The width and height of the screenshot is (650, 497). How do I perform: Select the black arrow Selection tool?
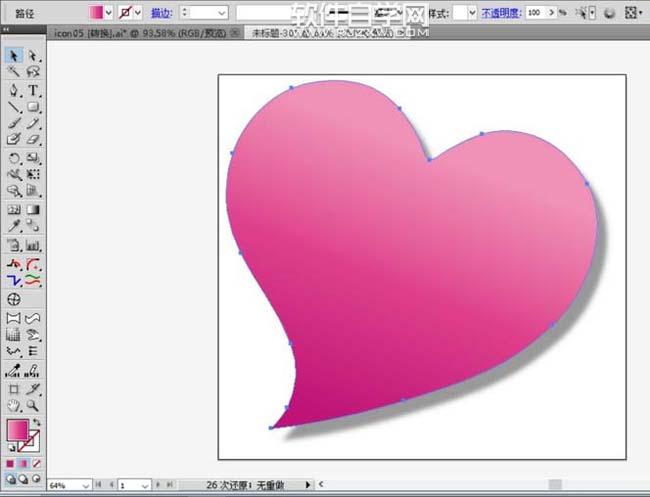click(14, 56)
